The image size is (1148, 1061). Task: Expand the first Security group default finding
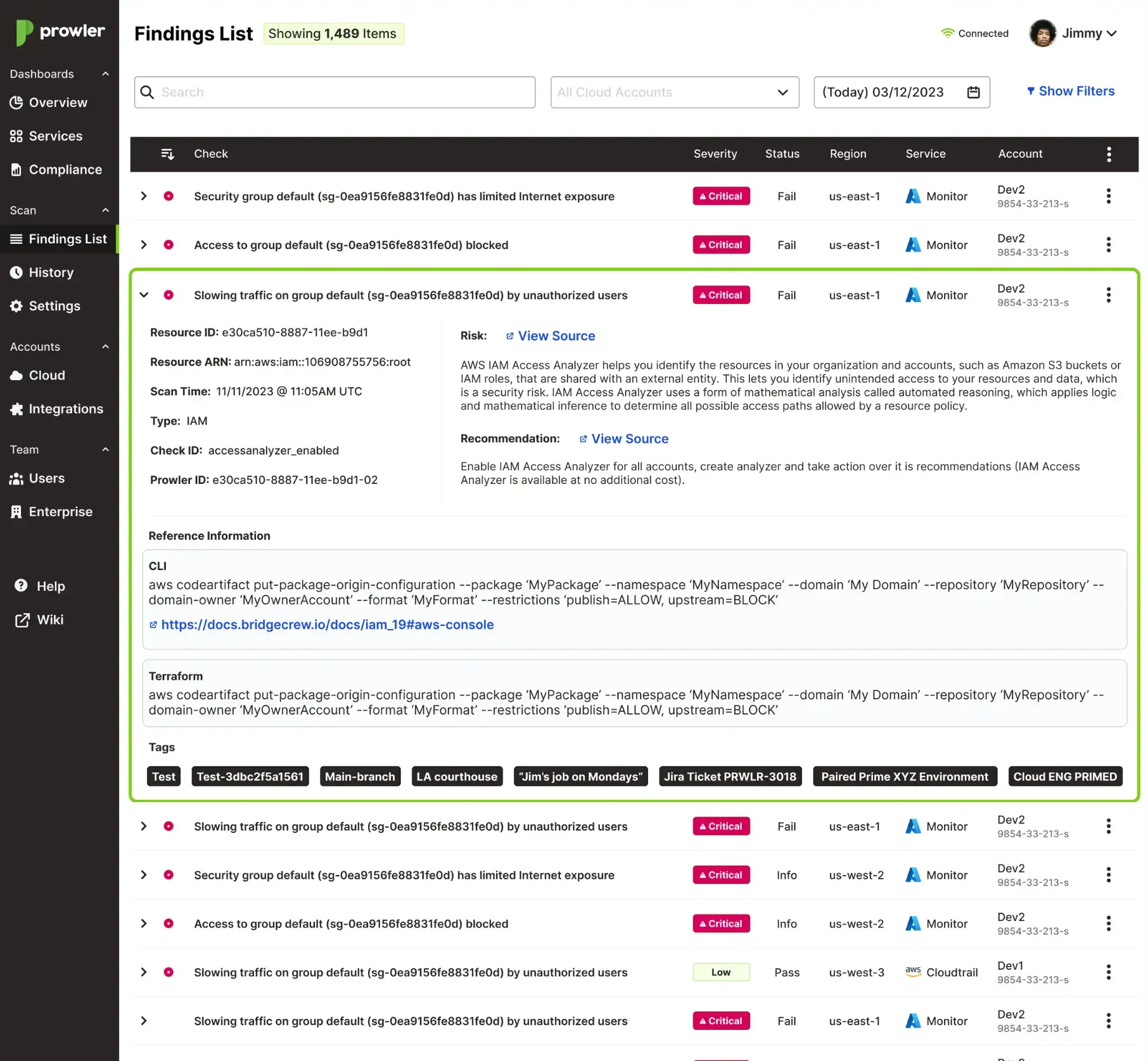pyautogui.click(x=144, y=196)
